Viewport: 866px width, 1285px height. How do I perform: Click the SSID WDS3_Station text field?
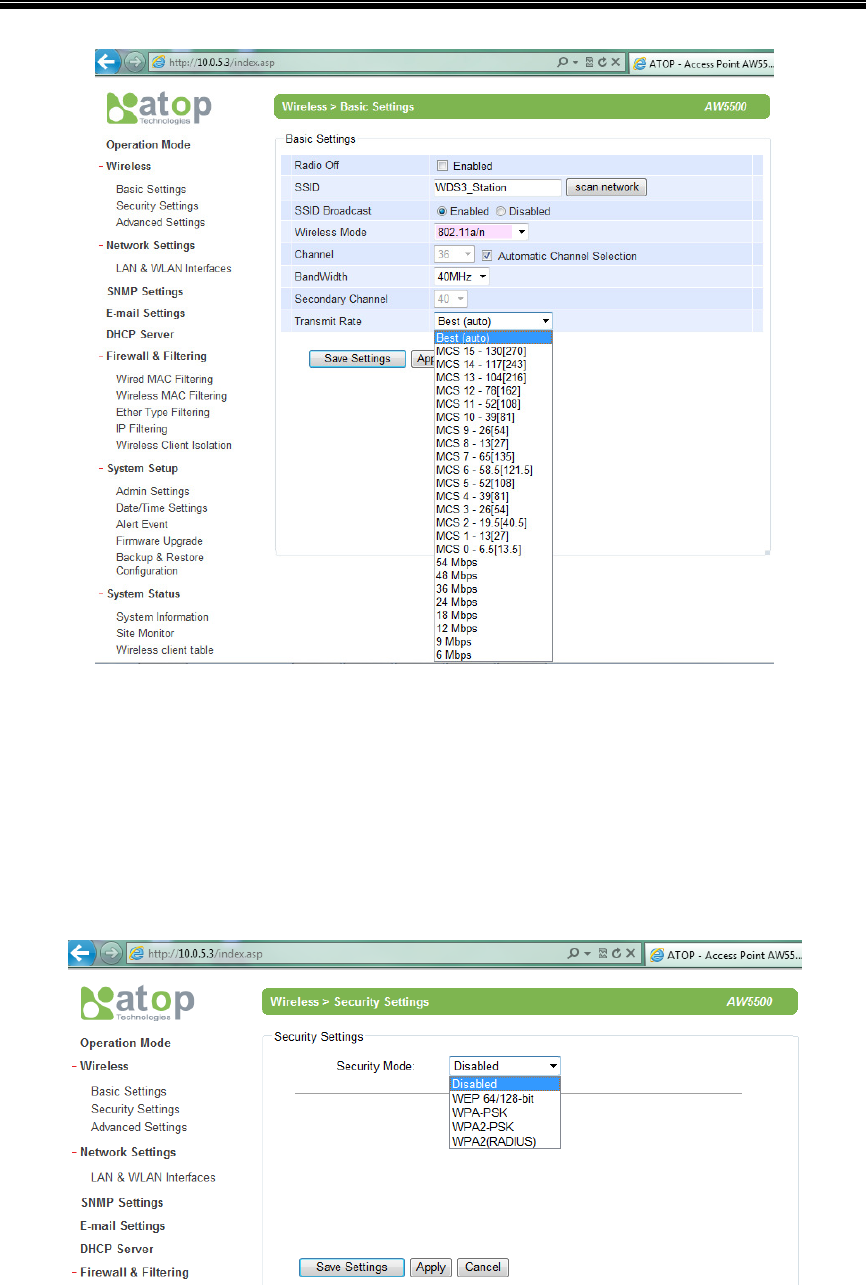tap(497, 187)
